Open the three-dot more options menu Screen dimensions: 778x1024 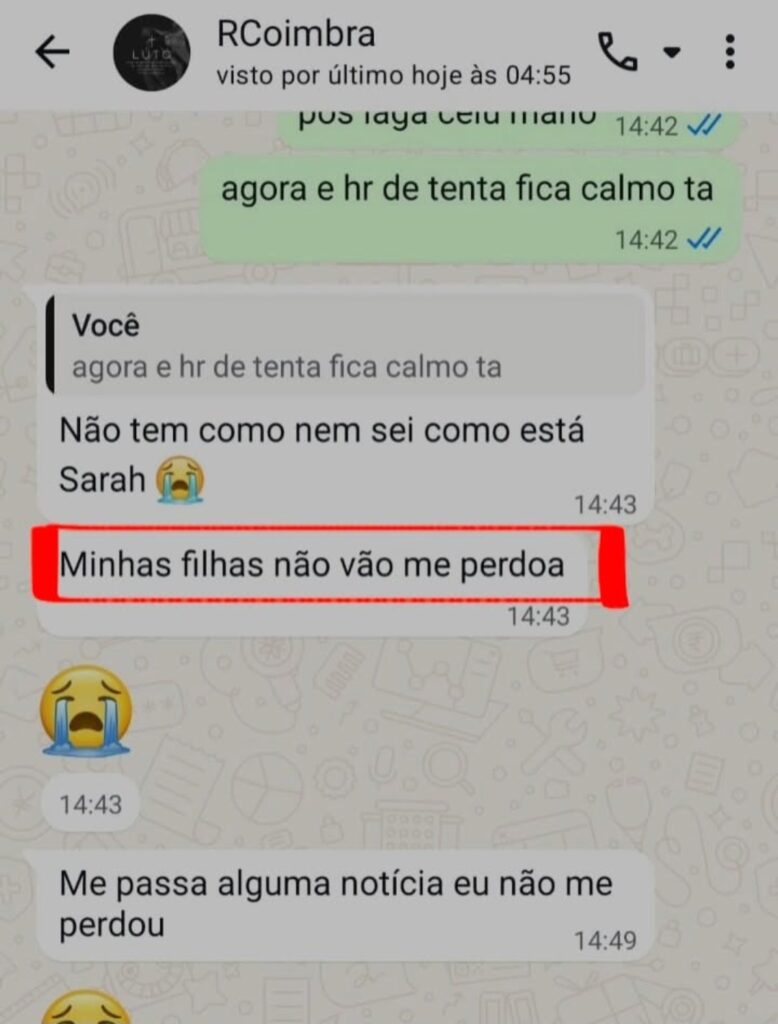730,52
